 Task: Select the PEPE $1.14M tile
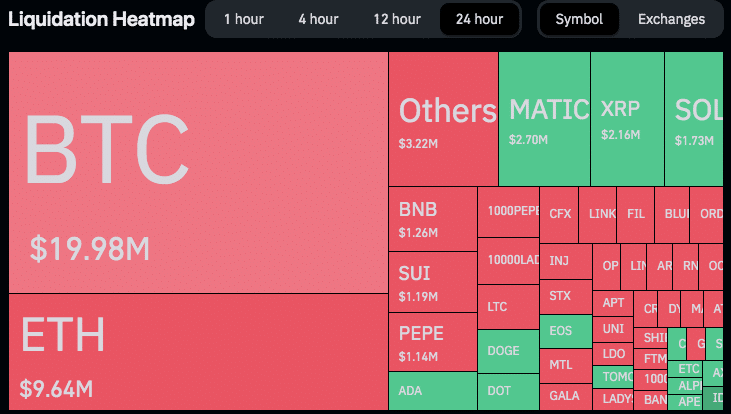(432, 342)
